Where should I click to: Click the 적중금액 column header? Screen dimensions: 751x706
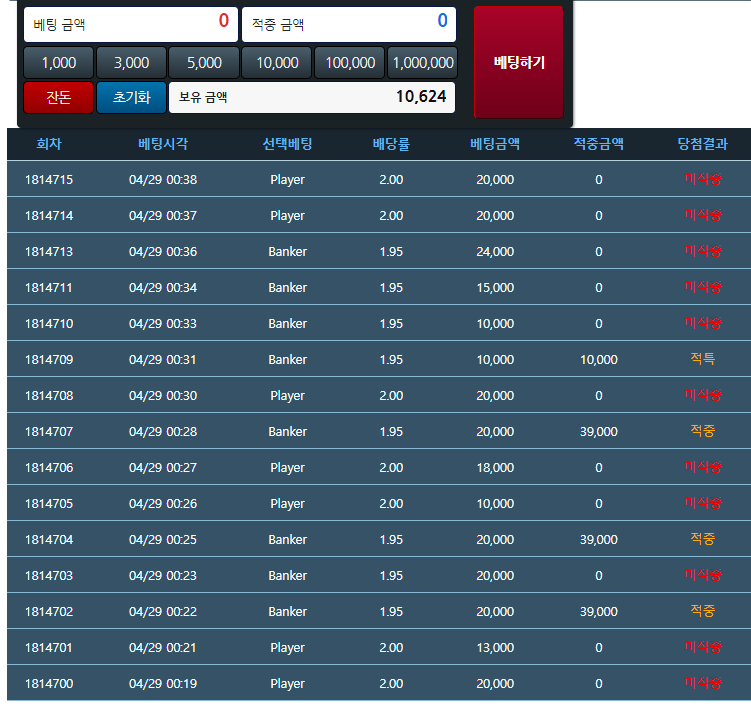599,144
